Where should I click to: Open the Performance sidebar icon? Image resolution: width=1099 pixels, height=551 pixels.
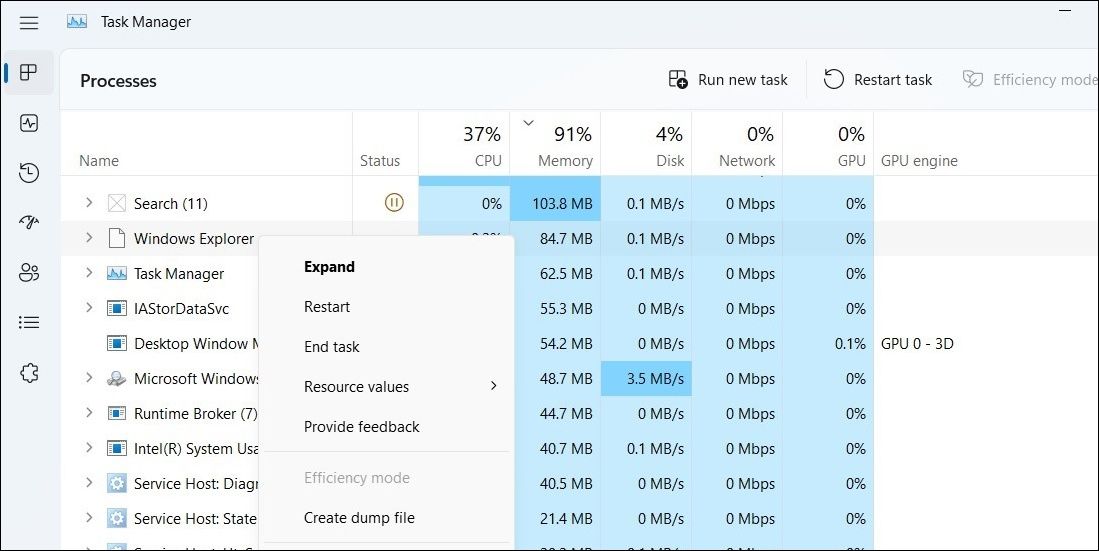29,123
